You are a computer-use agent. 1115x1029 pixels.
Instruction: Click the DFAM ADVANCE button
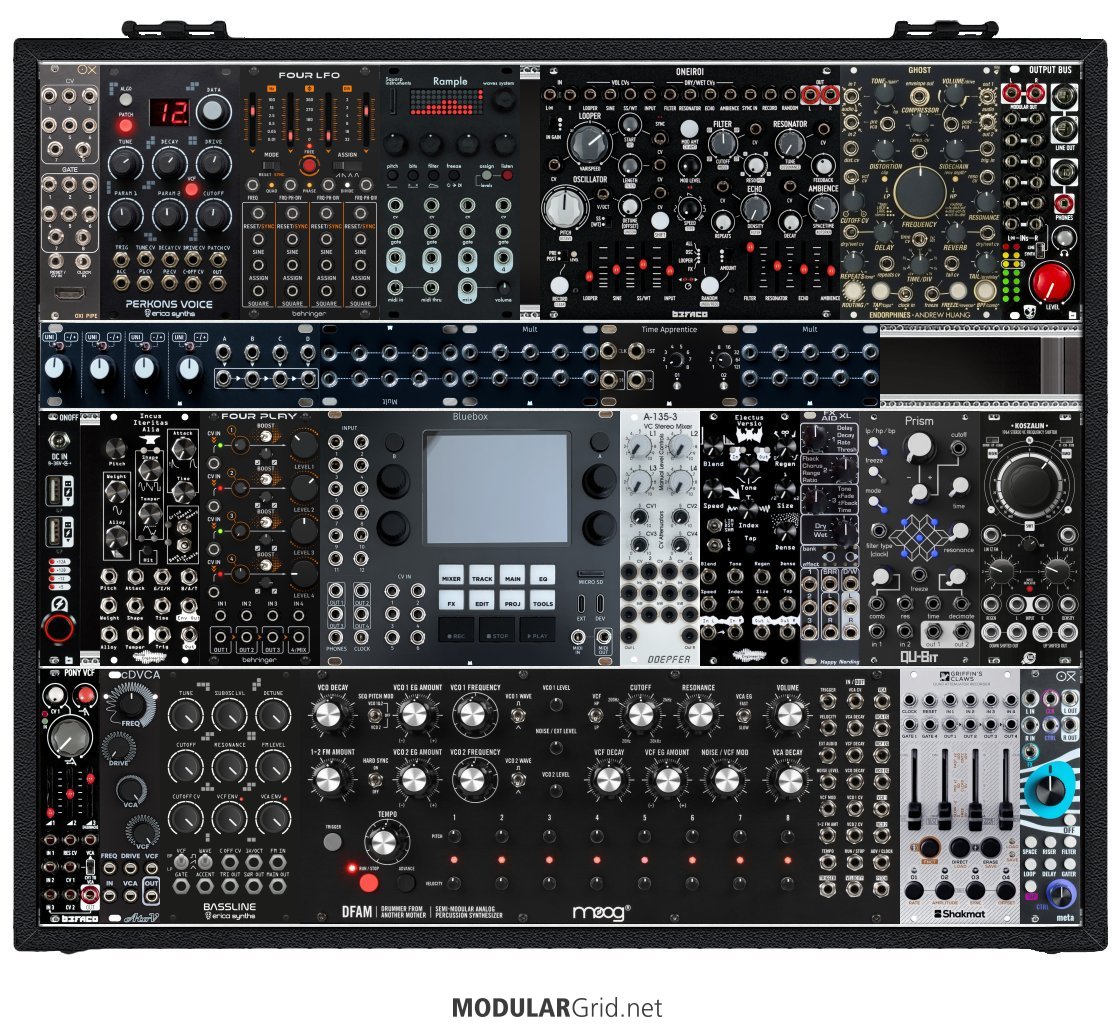406,883
